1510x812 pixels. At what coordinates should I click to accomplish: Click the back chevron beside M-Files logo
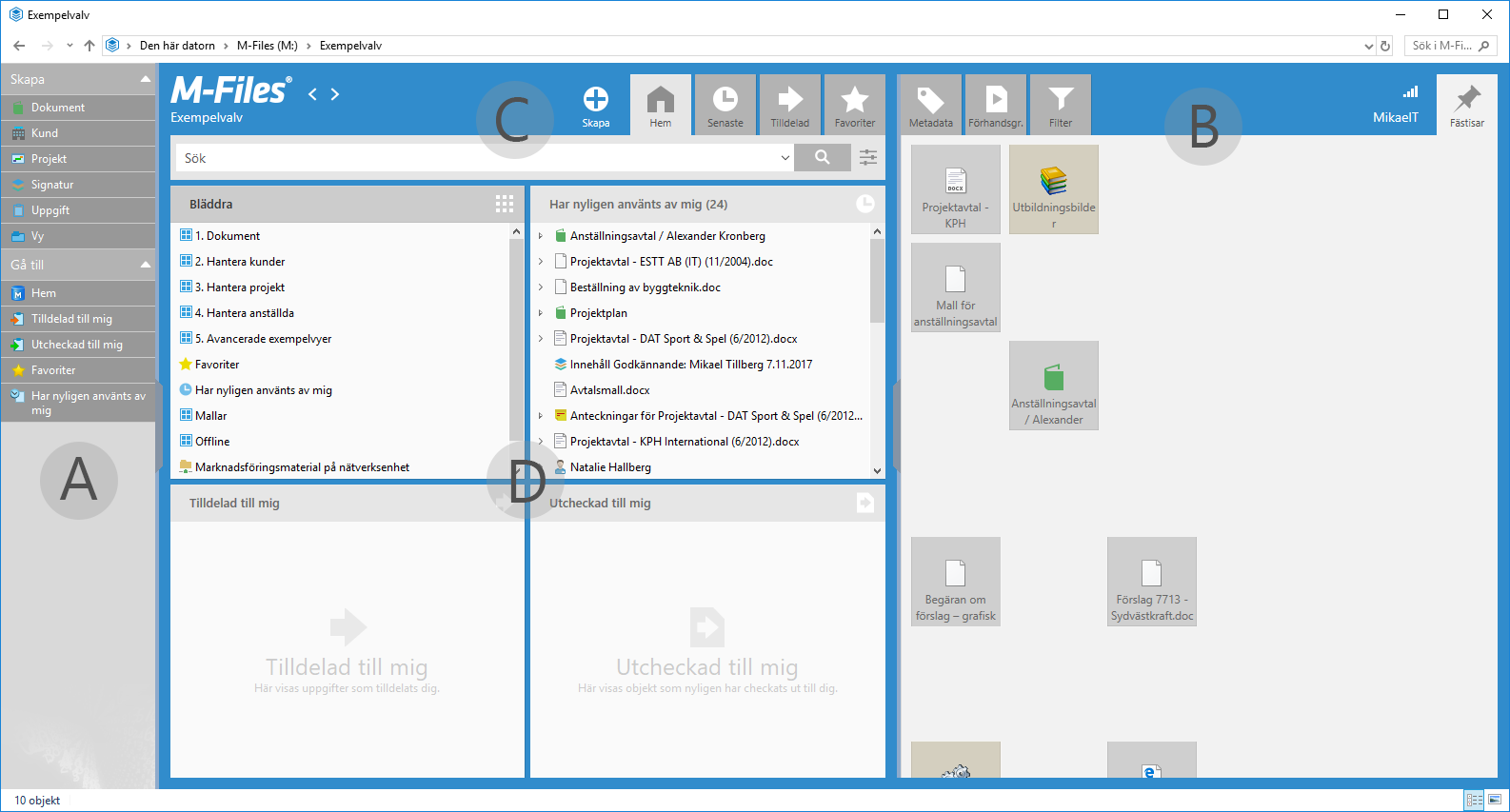312,94
